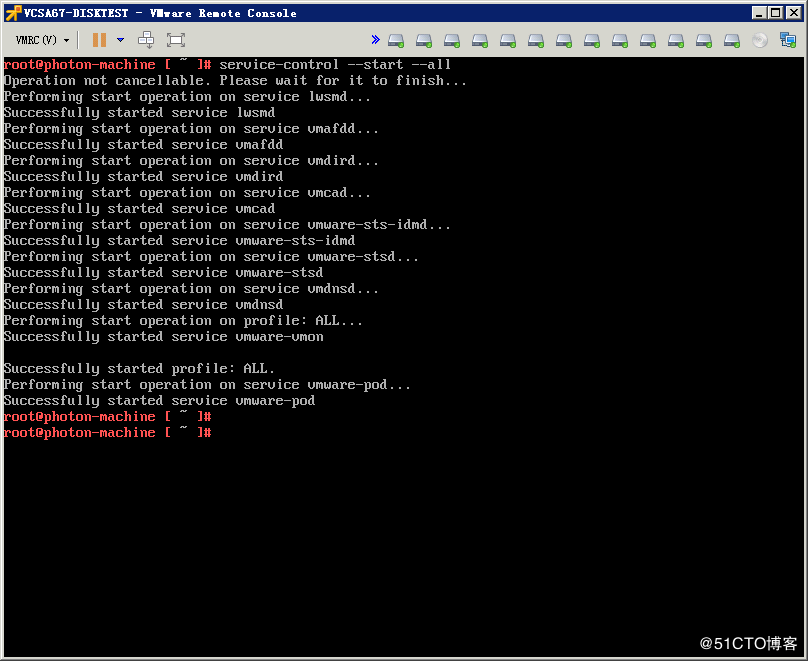This screenshot has width=808, height=661.
Task: Click the 'service-control --start --all' command text
Action: point(335,64)
